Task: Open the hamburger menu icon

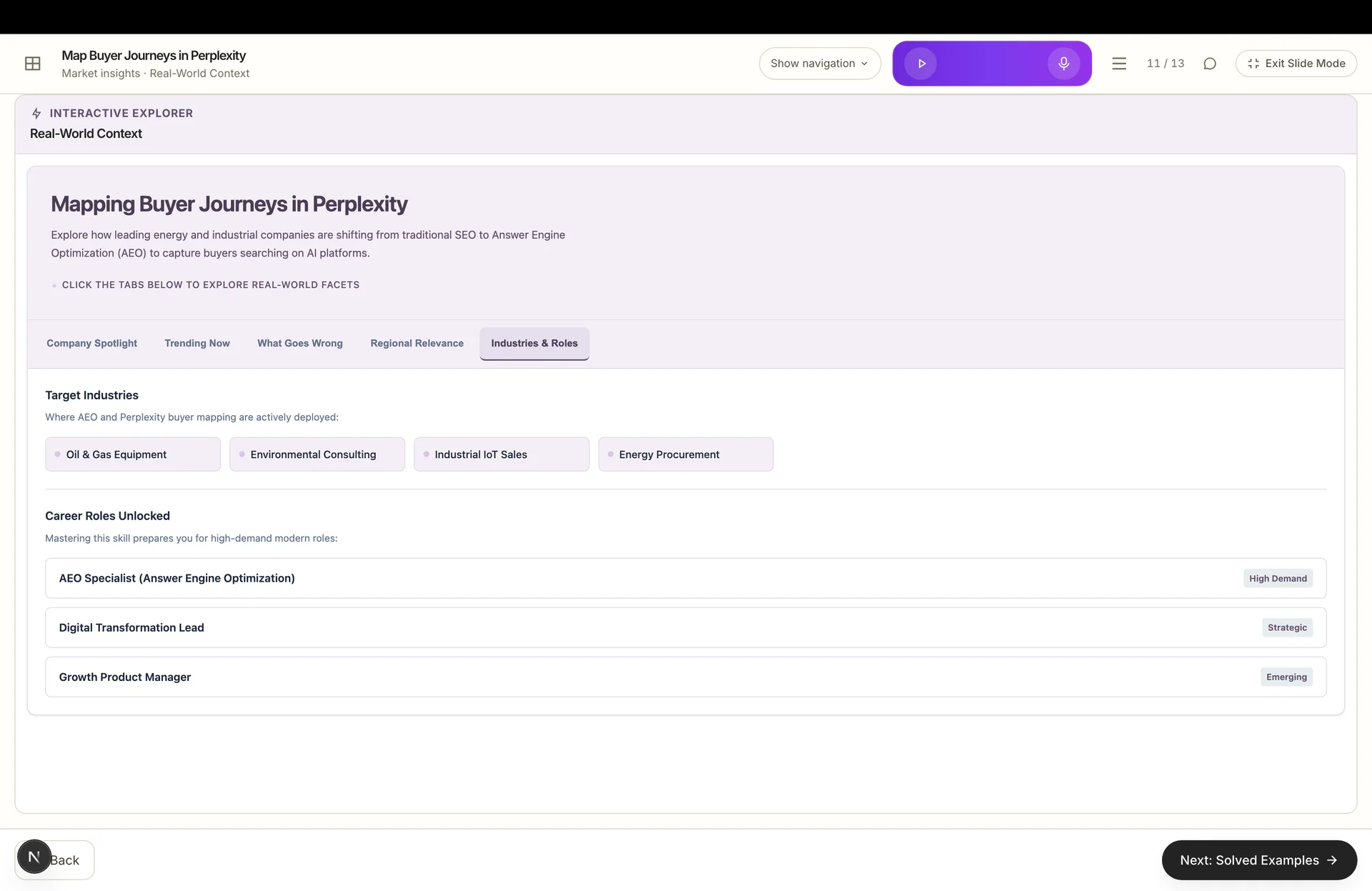Action: click(1119, 64)
